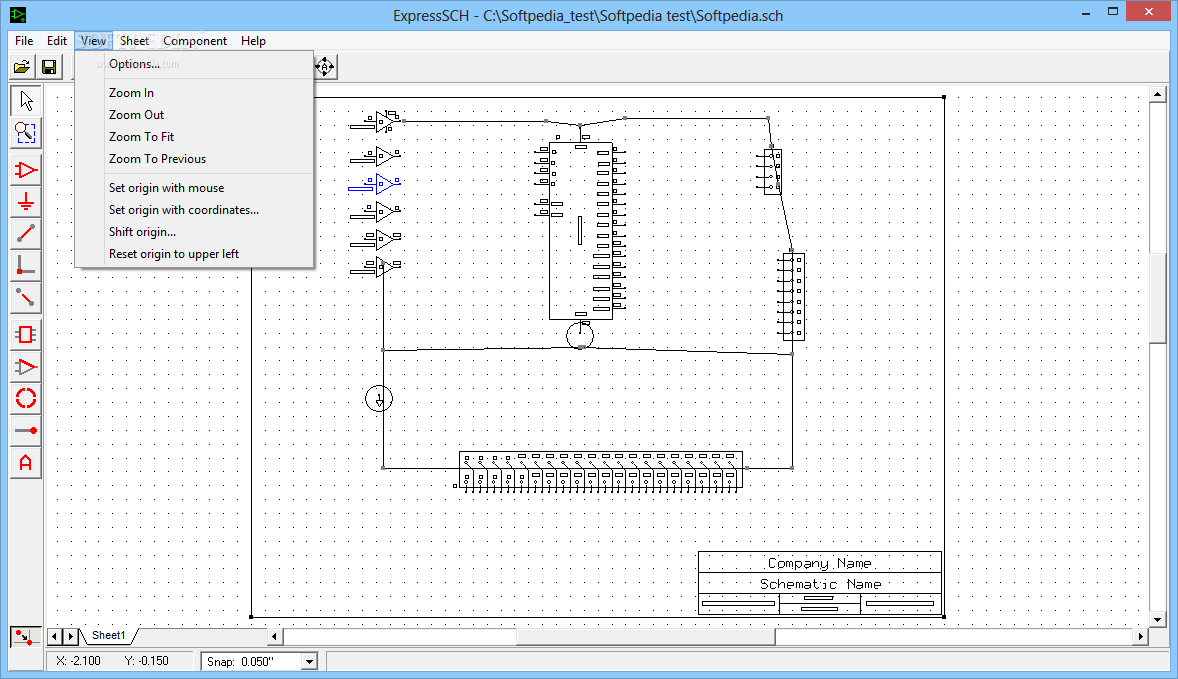Select the circled current source symbol
Viewport: 1178px width, 679px height.
pos(379,398)
